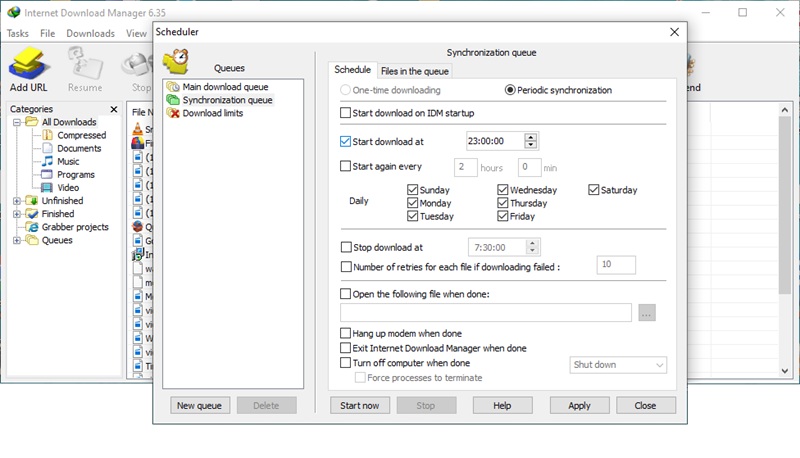The image size is (800, 458).
Task: Switch to the Schedule tab
Action: pyautogui.click(x=353, y=69)
